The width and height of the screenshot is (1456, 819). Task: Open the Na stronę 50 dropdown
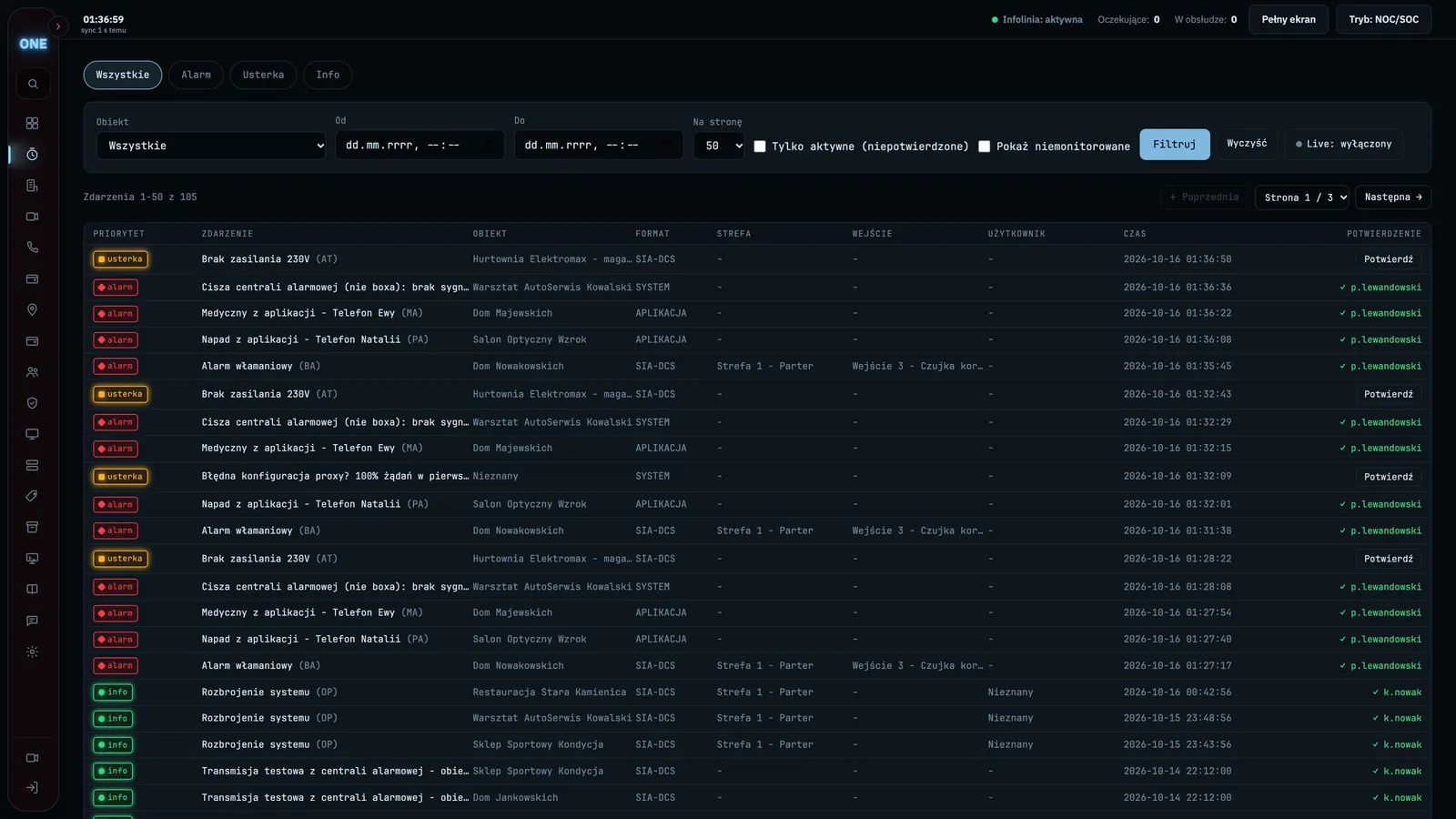[x=719, y=146]
